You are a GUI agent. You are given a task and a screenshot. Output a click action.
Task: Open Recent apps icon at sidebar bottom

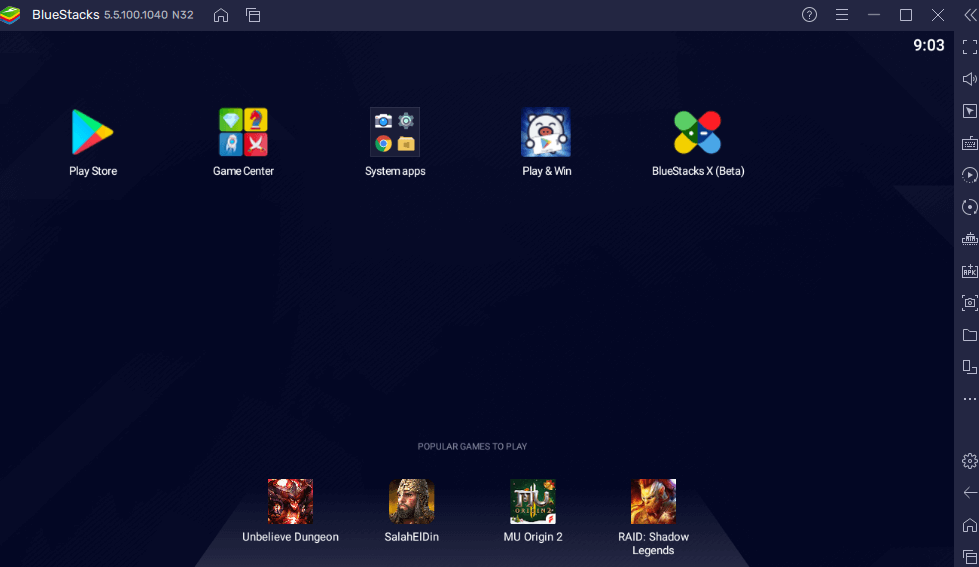coord(970,557)
